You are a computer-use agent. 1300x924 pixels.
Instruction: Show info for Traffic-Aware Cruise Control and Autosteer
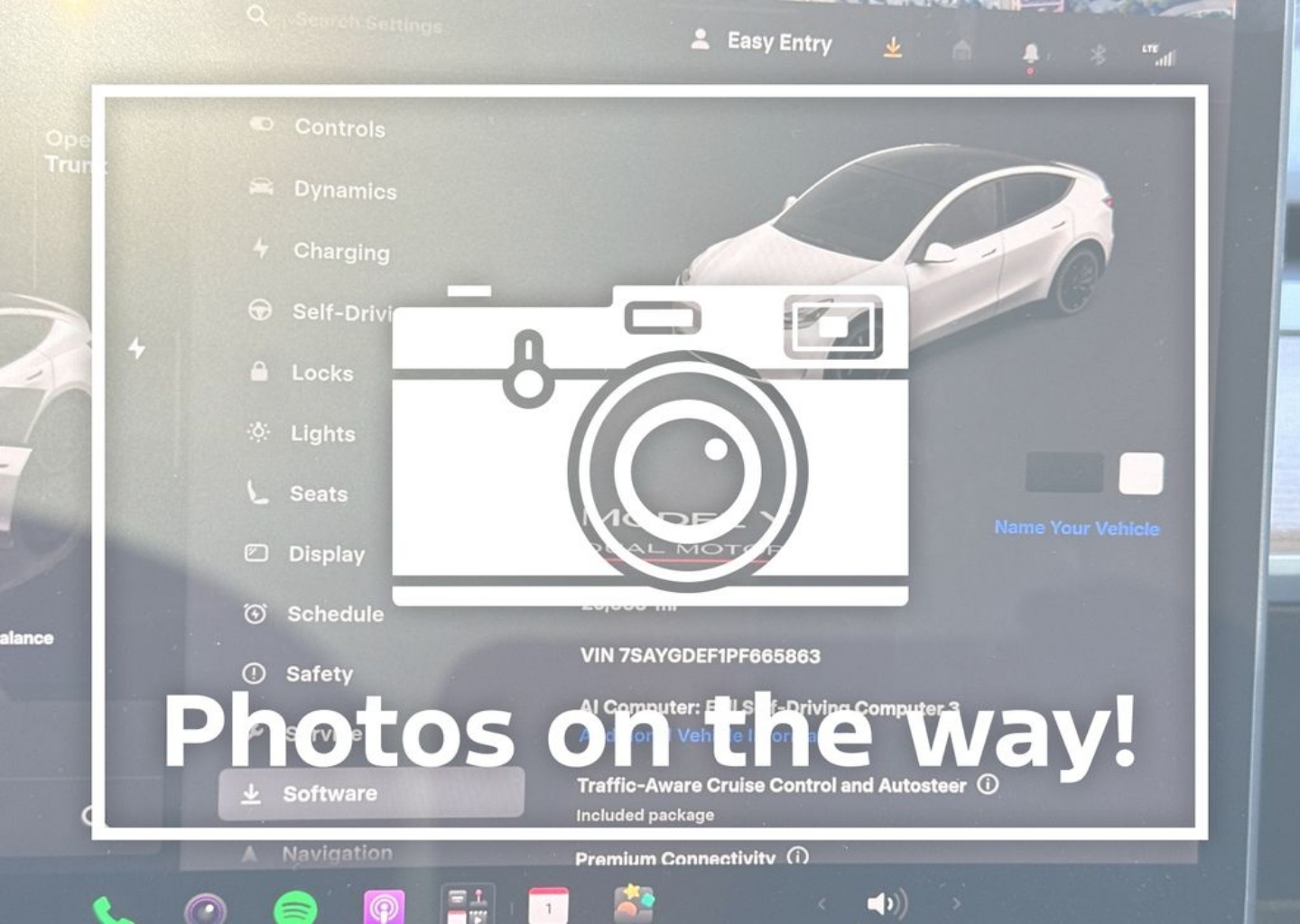tap(989, 783)
